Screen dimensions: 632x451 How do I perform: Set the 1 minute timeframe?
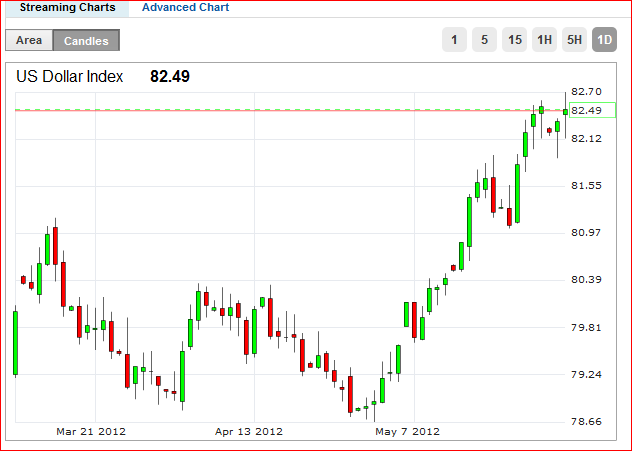point(454,39)
